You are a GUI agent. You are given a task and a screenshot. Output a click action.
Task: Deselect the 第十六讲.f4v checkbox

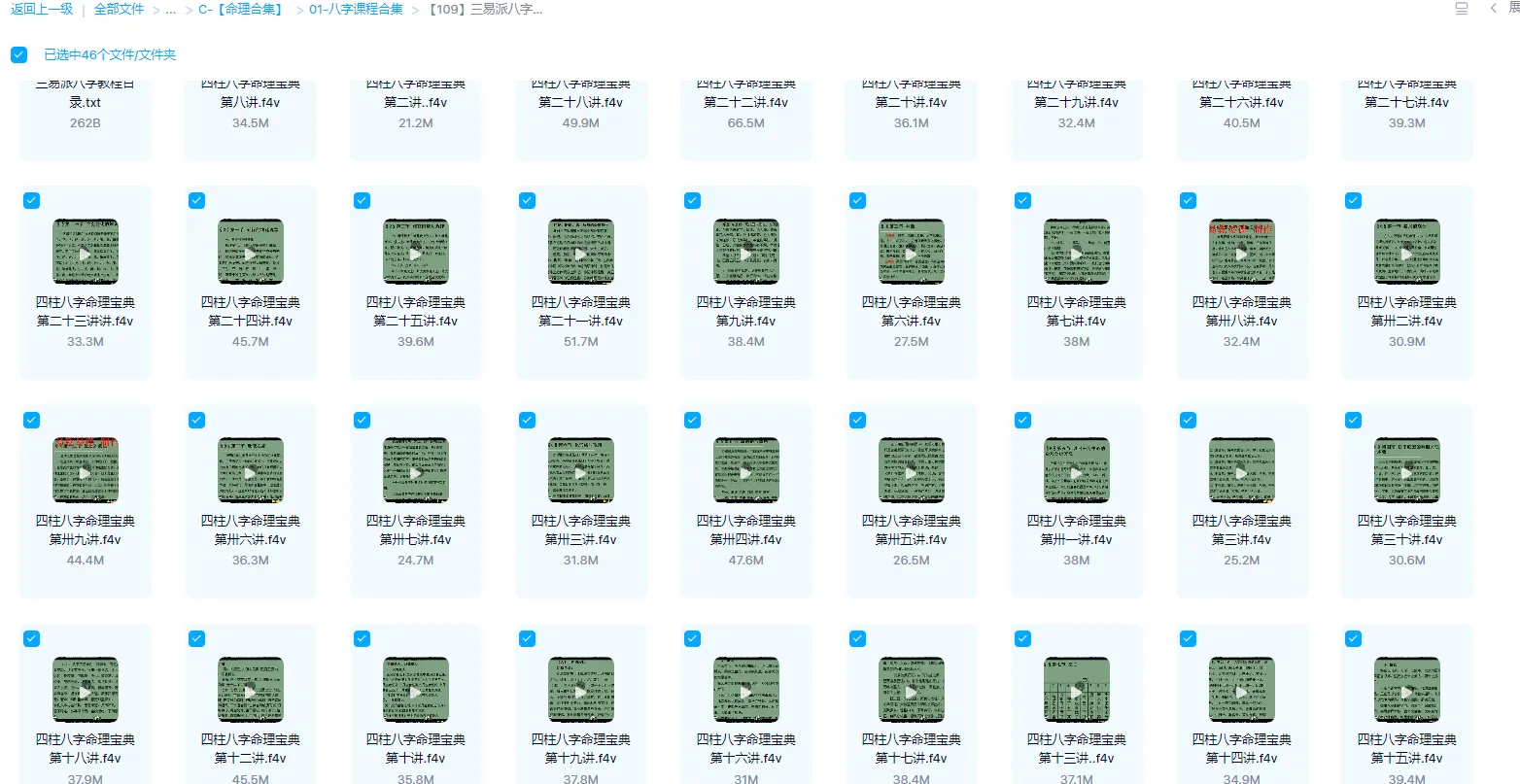692,638
